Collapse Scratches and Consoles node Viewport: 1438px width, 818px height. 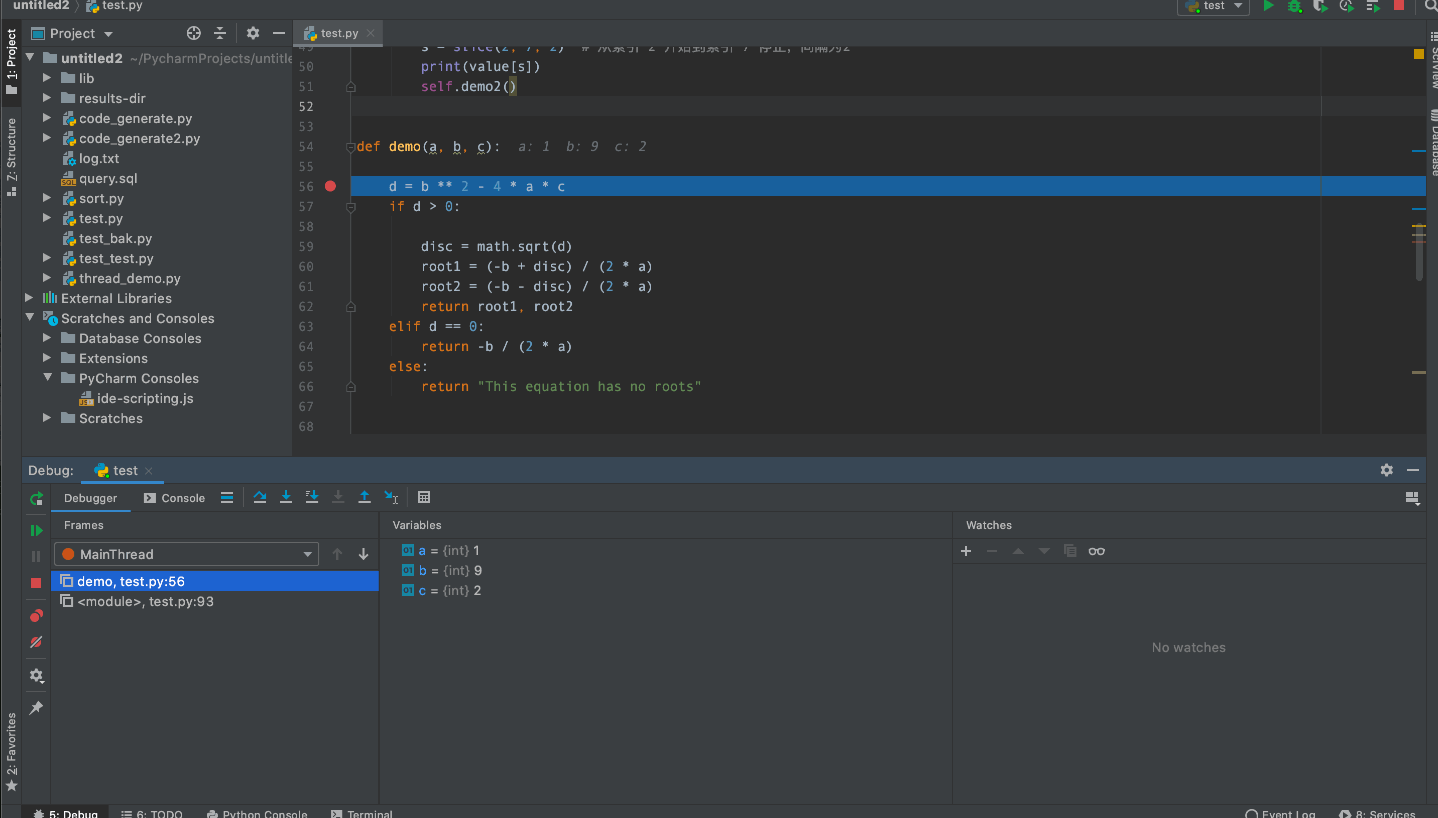[x=29, y=318]
